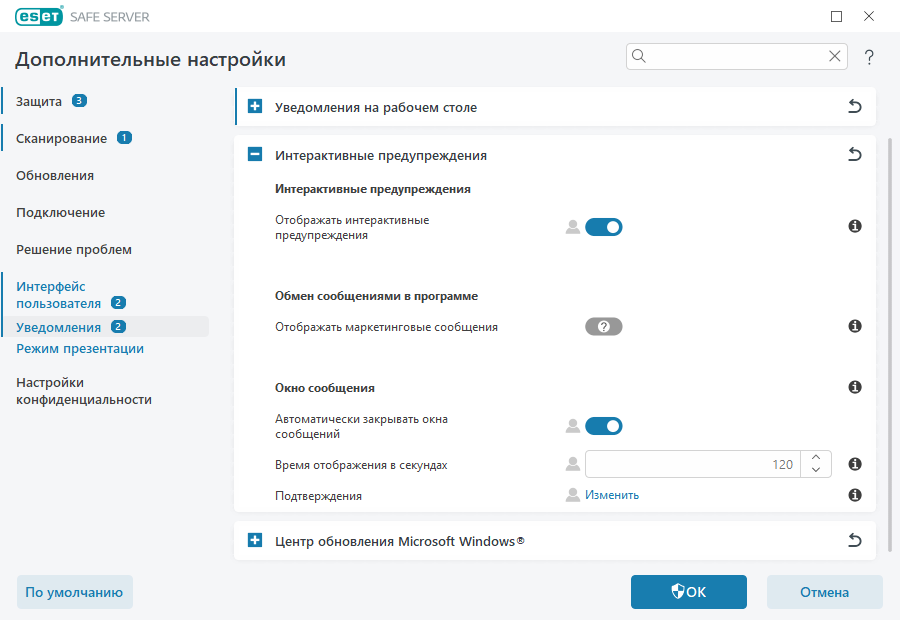Expand the Уведомления на рабочем столе section
This screenshot has width=900, height=620.
coord(249,106)
